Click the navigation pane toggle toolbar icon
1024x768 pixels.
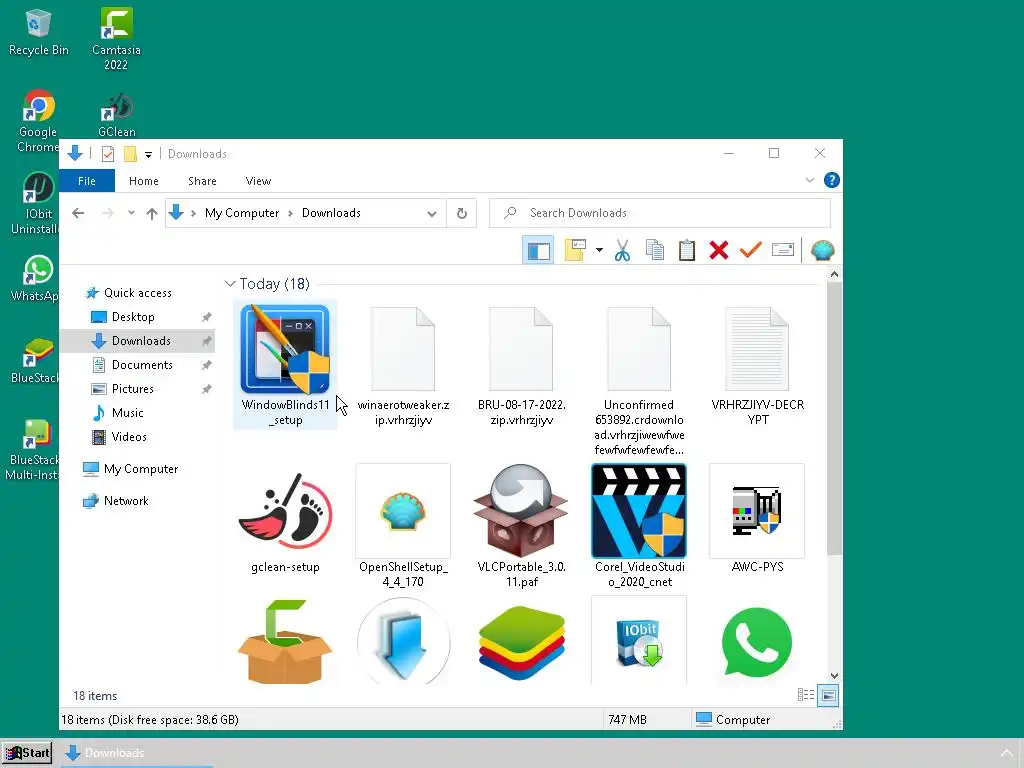click(x=538, y=250)
